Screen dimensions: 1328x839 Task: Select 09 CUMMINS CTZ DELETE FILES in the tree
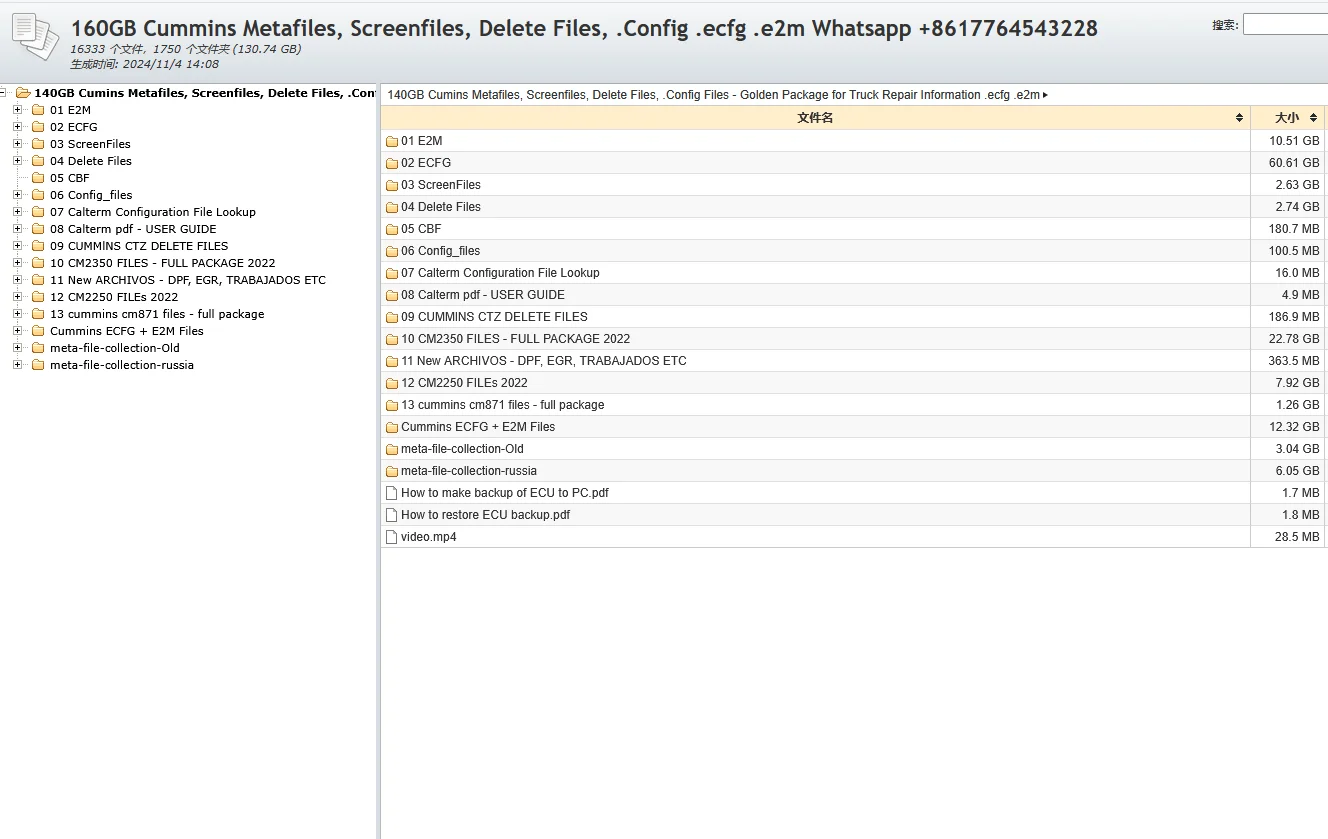[139, 246]
